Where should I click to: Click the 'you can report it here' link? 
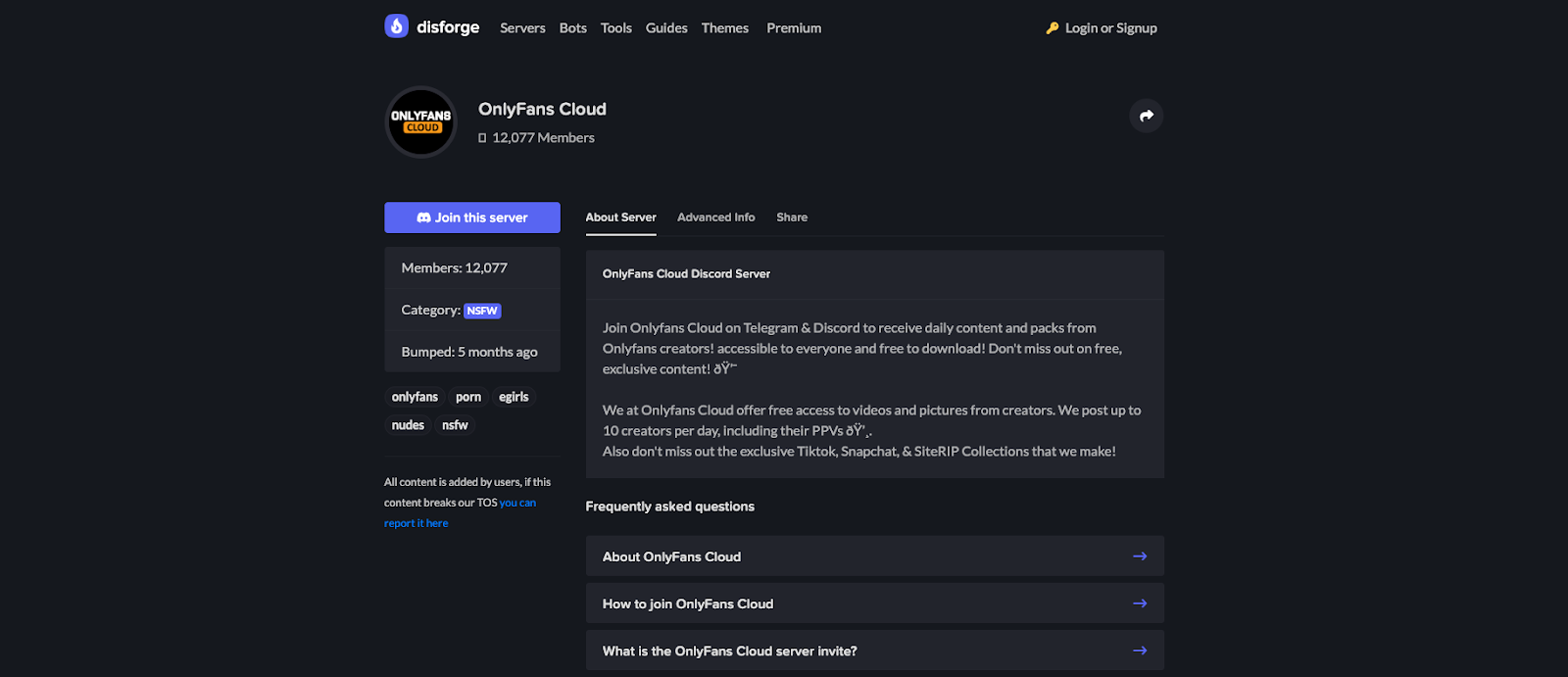click(460, 512)
